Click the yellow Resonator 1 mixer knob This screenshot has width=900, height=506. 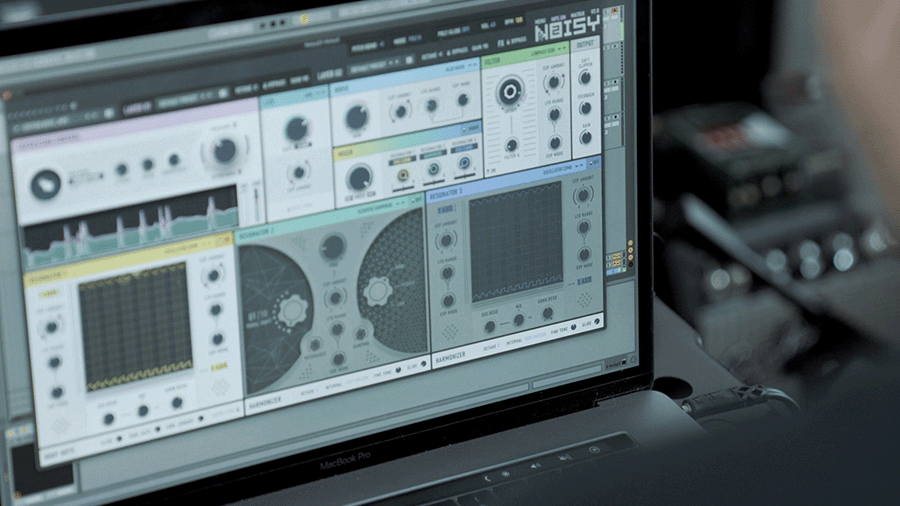(x=403, y=176)
